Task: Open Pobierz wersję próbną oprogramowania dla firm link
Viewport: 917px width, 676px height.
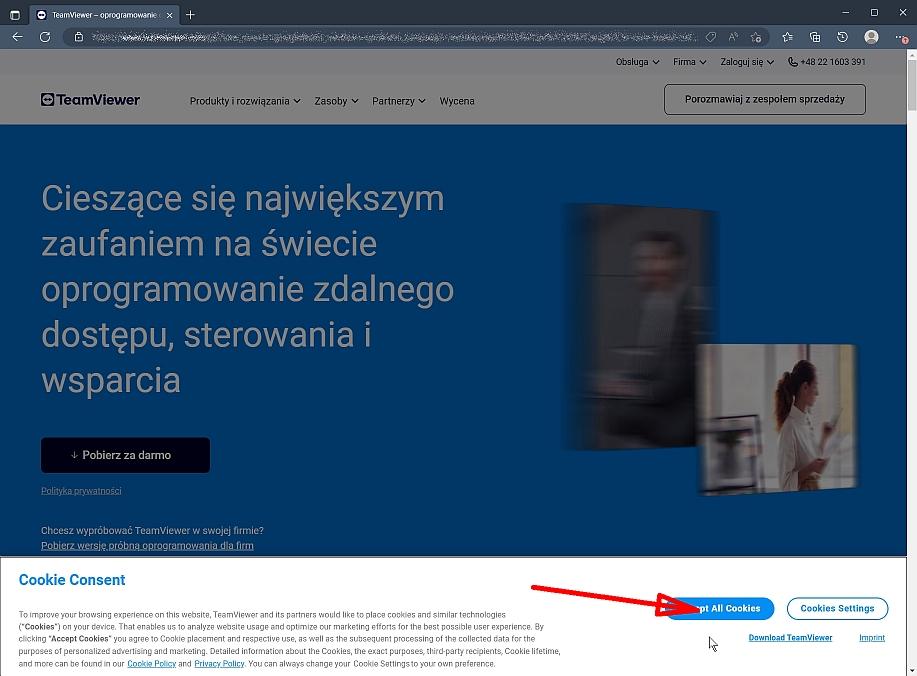Action: (x=147, y=546)
